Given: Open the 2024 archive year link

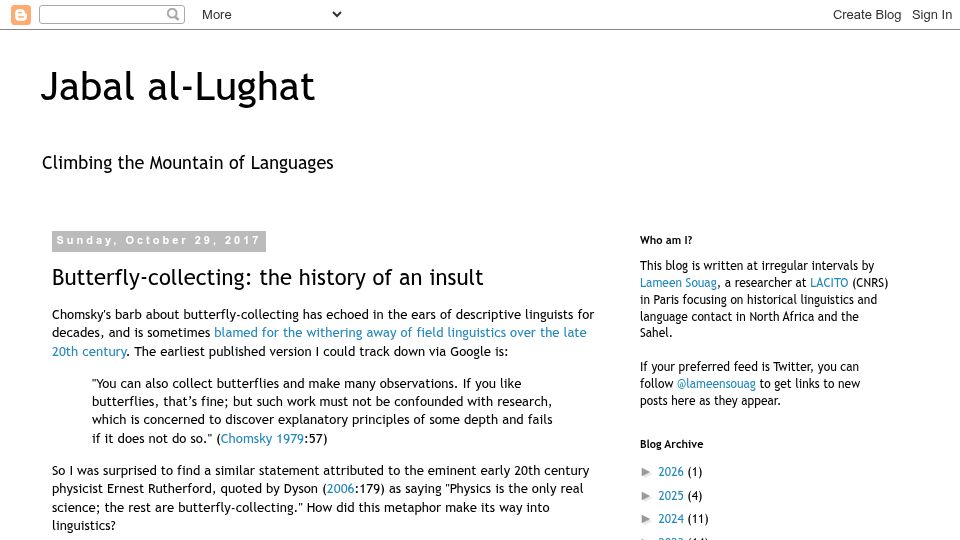Looking at the screenshot, I should point(670,519).
